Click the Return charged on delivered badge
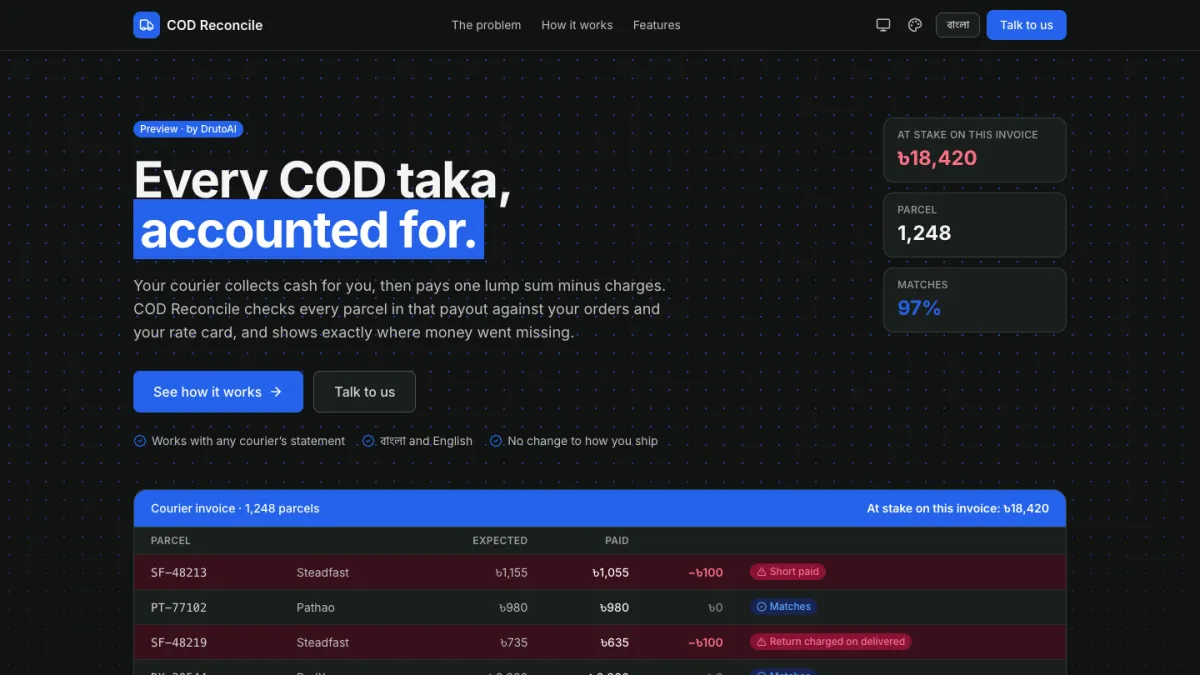Image resolution: width=1200 pixels, height=675 pixels. (x=830, y=642)
